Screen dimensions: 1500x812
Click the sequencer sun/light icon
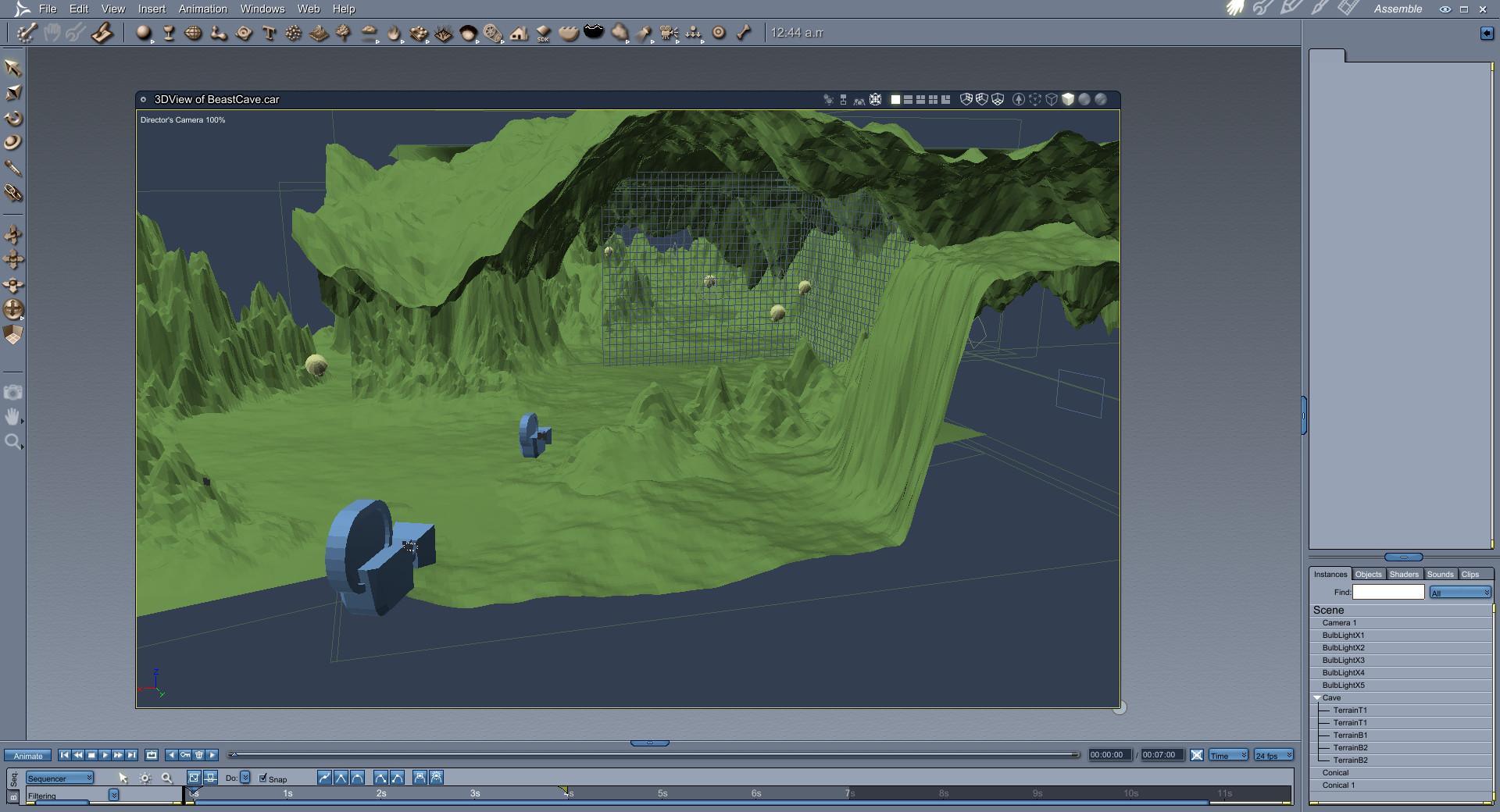coord(145,778)
